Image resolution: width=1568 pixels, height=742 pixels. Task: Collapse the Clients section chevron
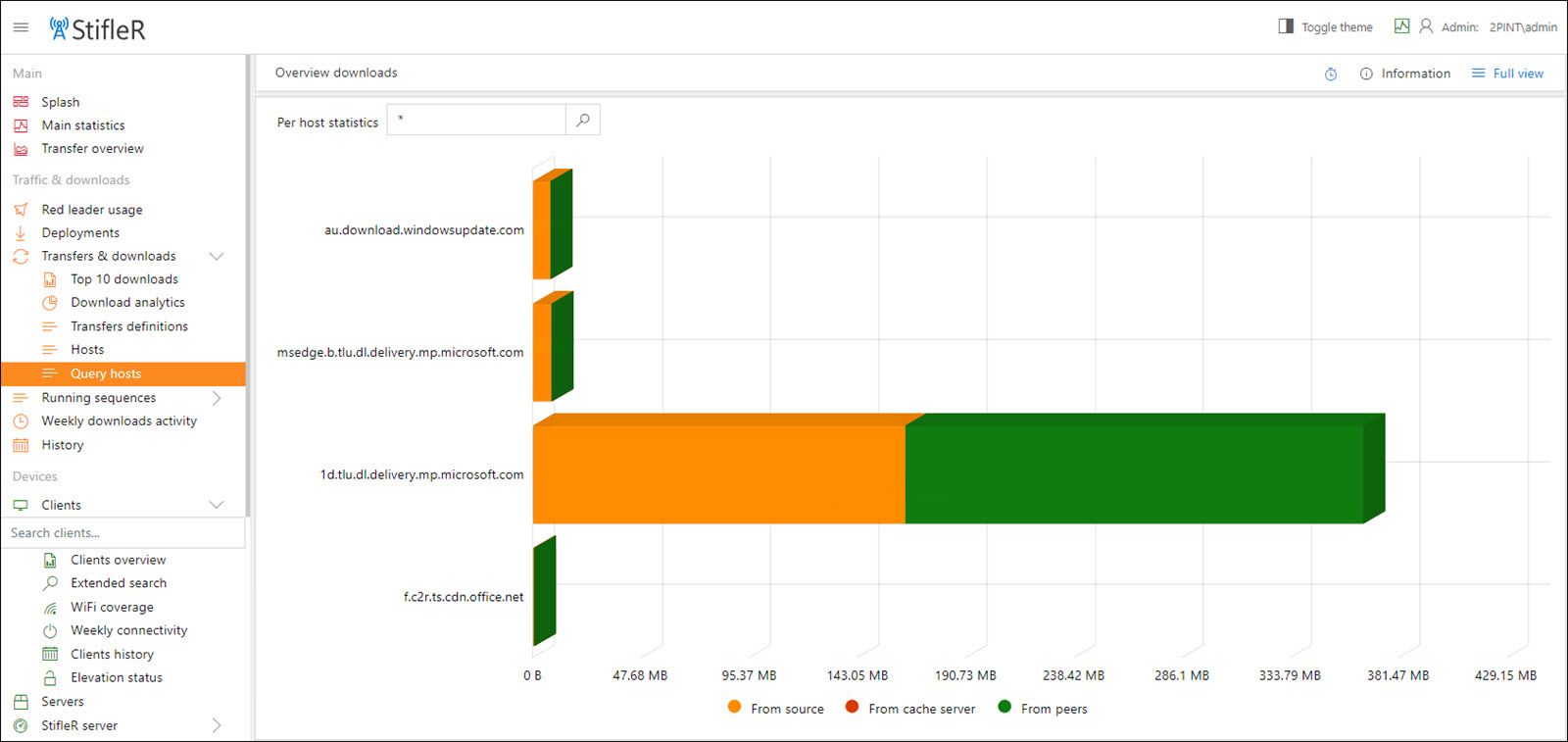pyautogui.click(x=217, y=505)
